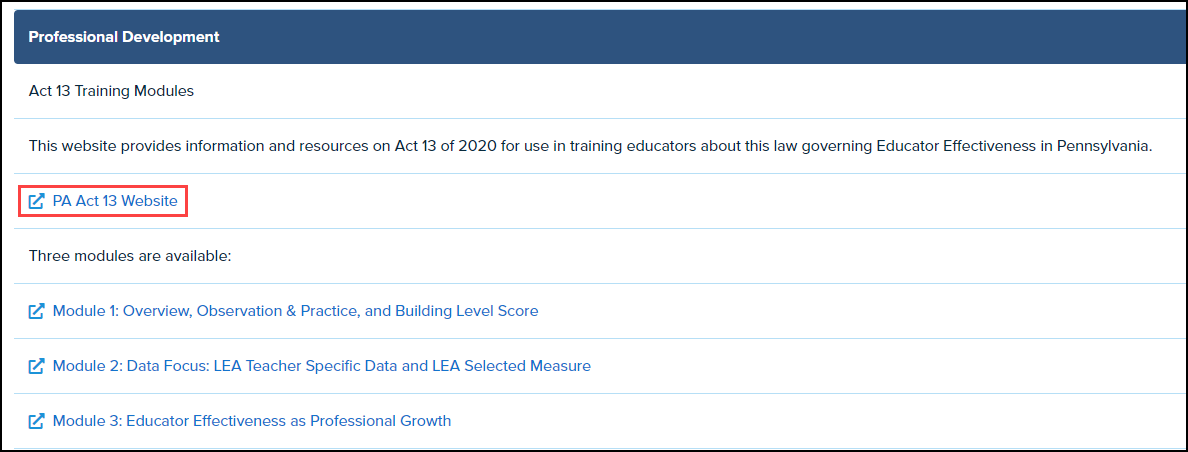Click the empty area of the blue header bar
1188x452 pixels.
700,37
